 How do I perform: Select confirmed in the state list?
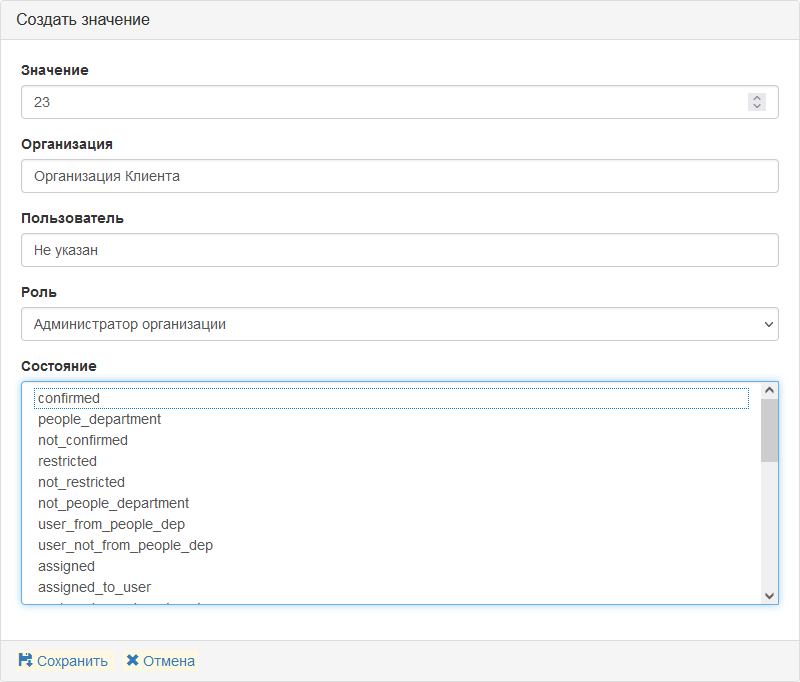(x=69, y=398)
